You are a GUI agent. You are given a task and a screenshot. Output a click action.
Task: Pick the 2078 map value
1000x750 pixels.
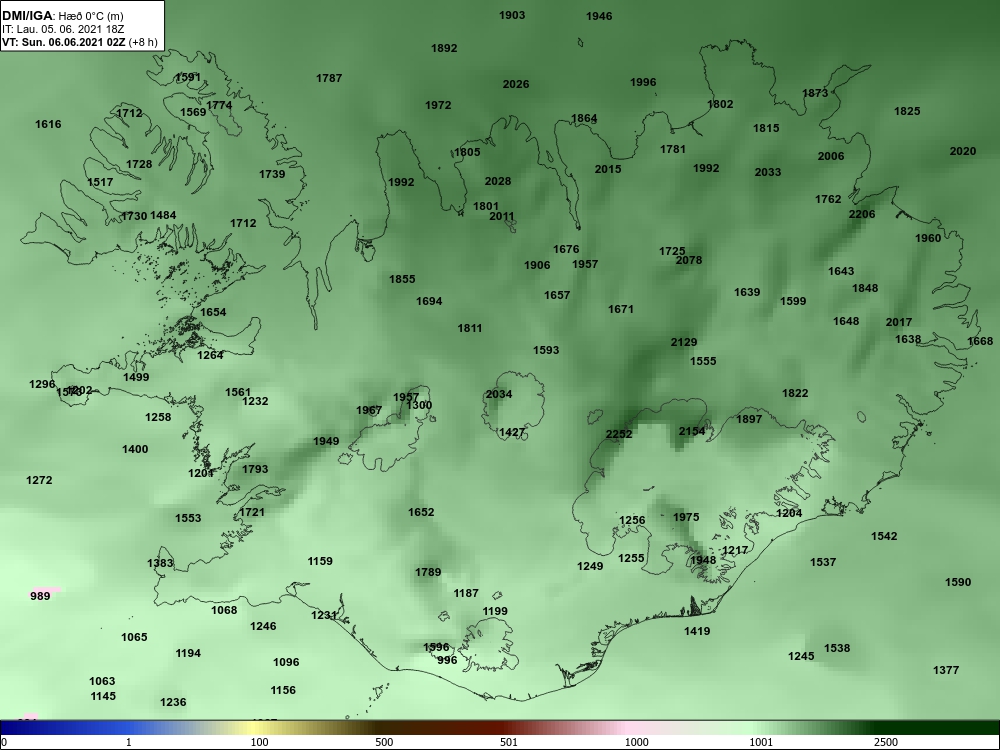click(689, 260)
